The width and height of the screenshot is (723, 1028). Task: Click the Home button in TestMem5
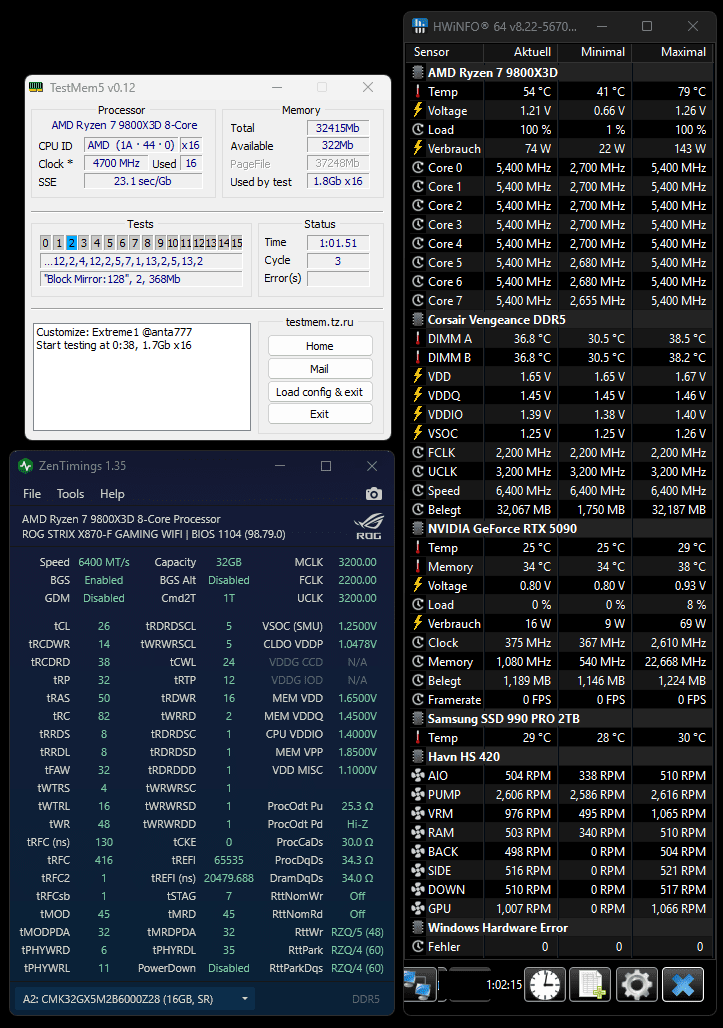(320, 346)
